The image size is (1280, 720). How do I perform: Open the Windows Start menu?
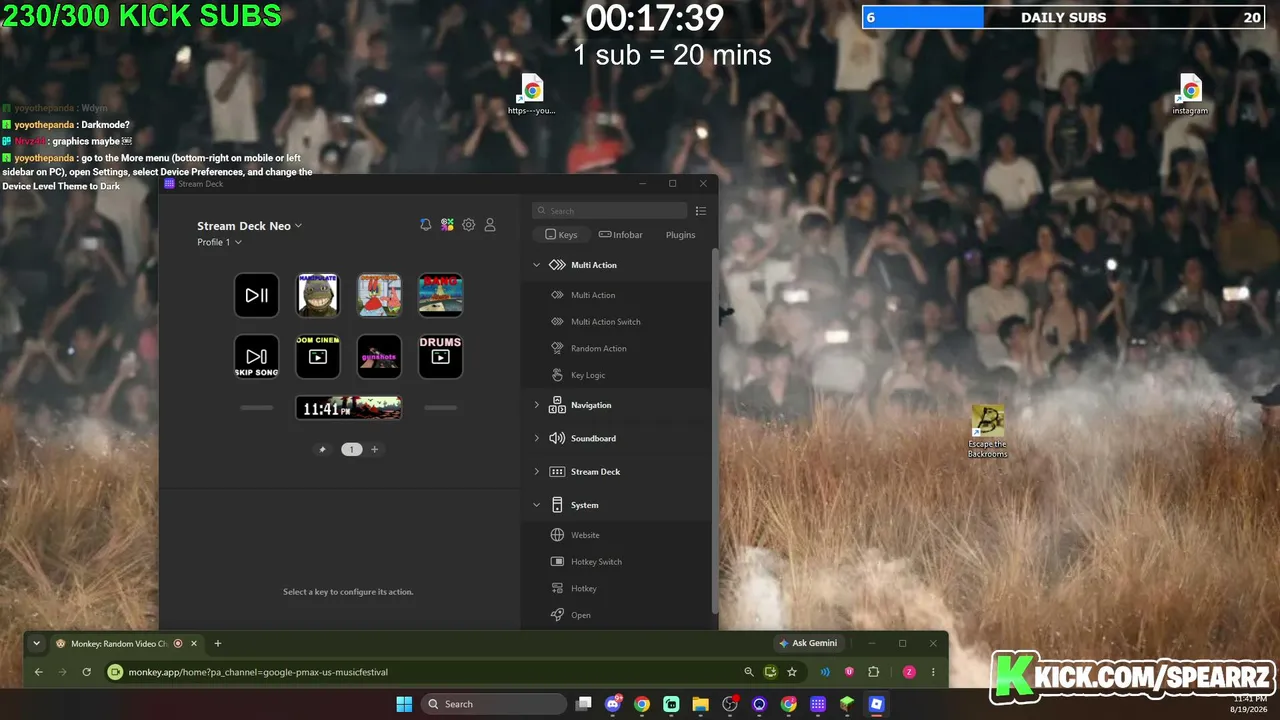click(x=404, y=704)
